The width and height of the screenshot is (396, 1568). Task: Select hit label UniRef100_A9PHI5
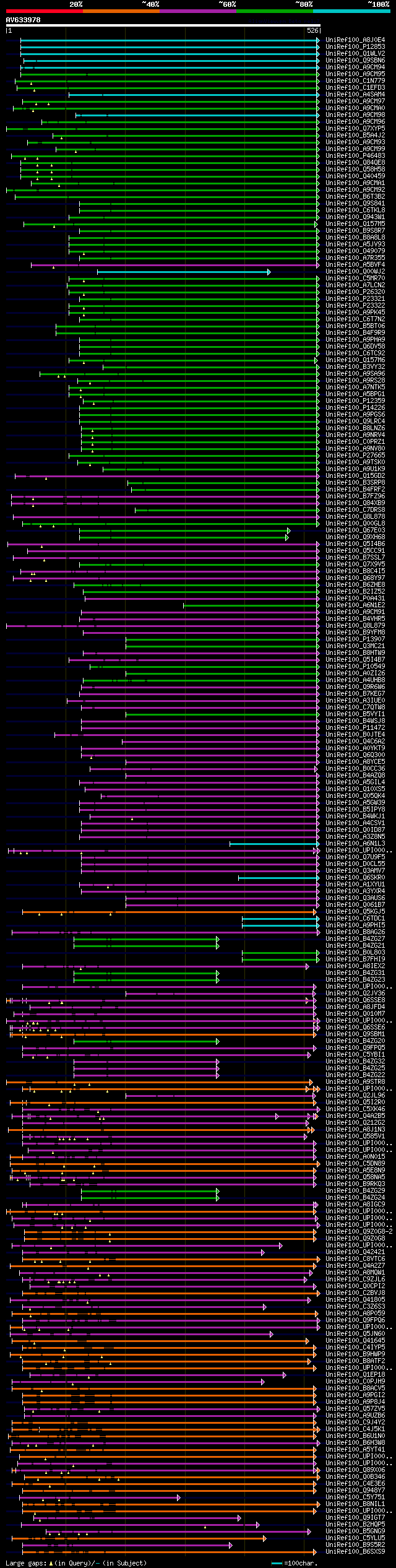[x=355, y=925]
